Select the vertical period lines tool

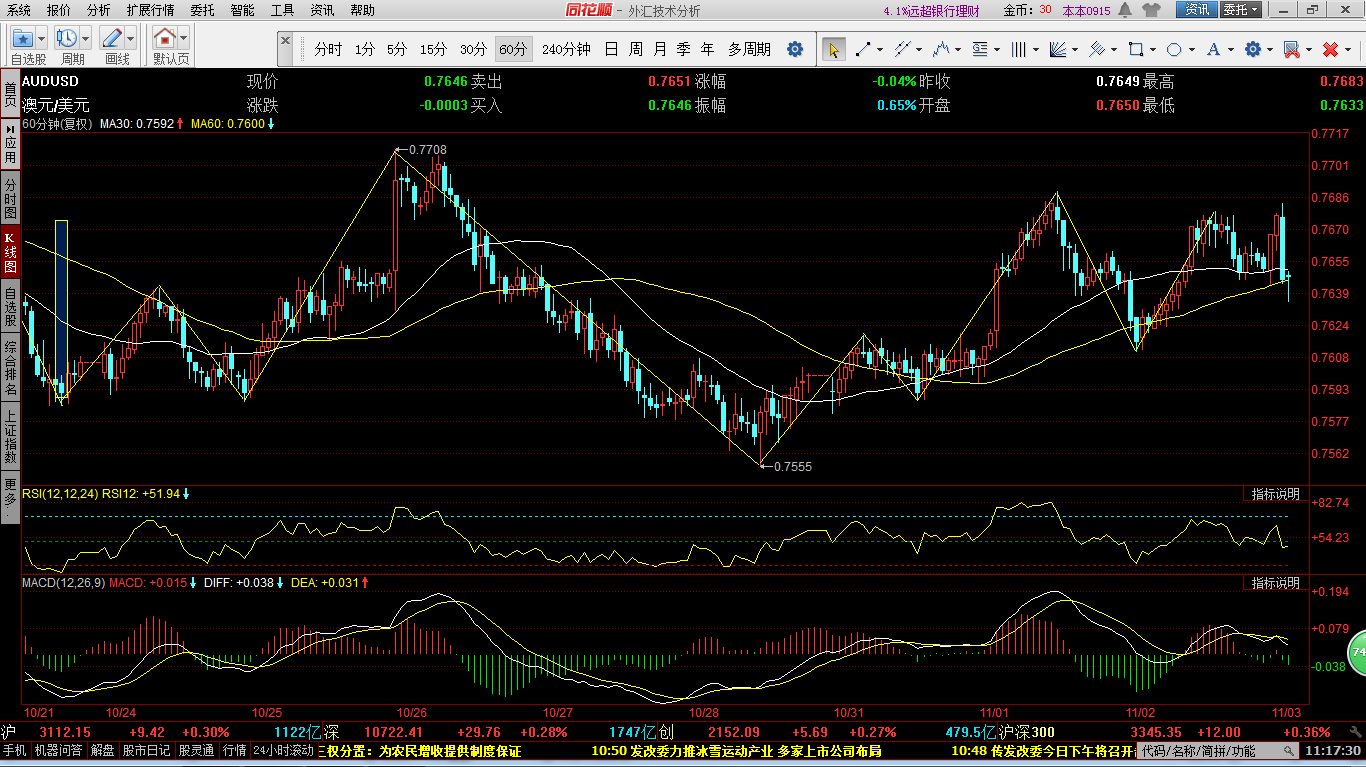[1019, 49]
